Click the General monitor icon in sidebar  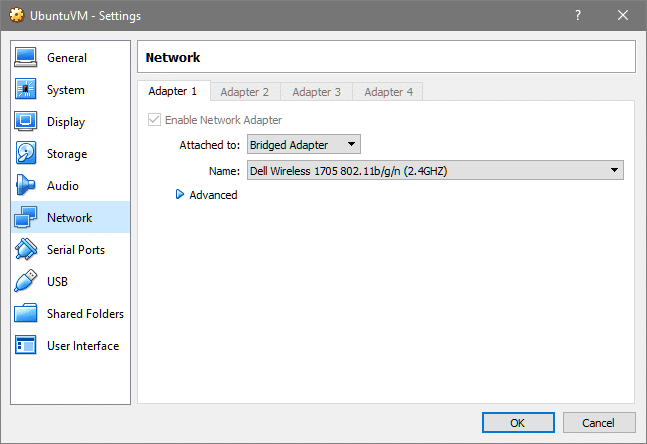pos(26,57)
